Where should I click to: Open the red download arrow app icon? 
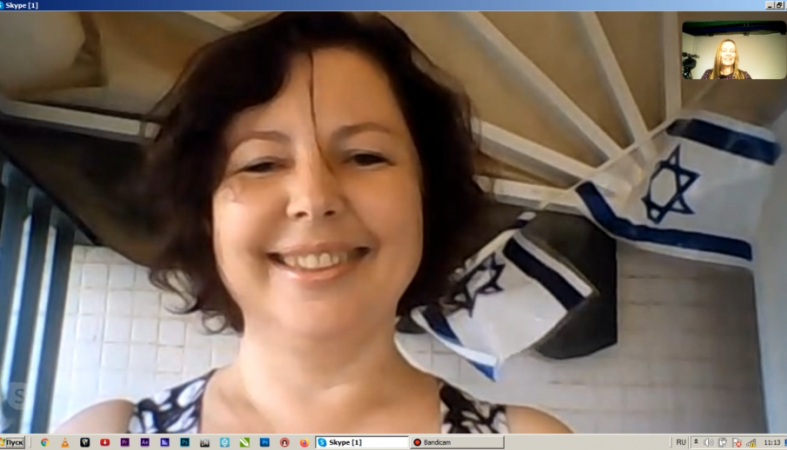point(105,442)
